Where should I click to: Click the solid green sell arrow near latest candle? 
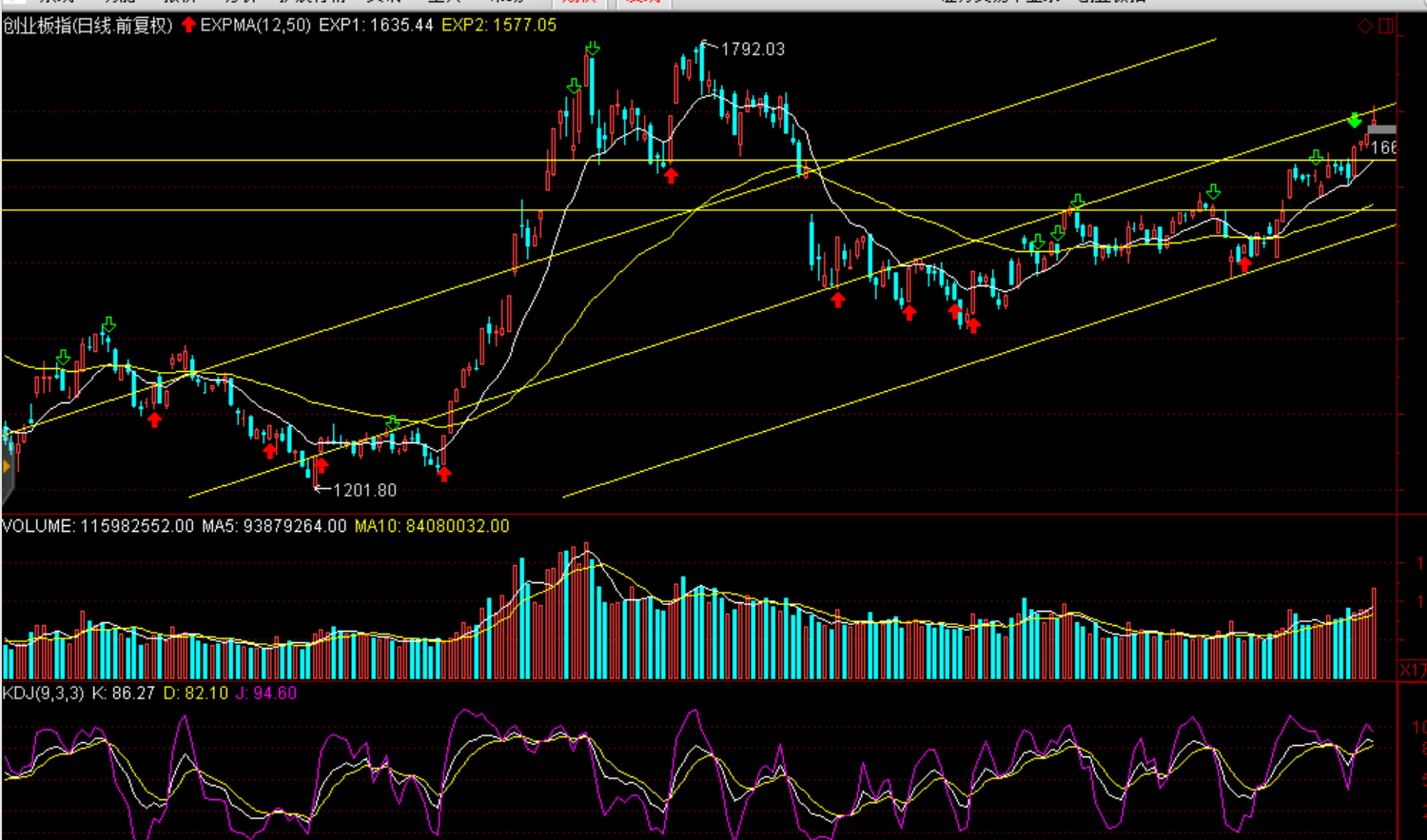click(1354, 121)
